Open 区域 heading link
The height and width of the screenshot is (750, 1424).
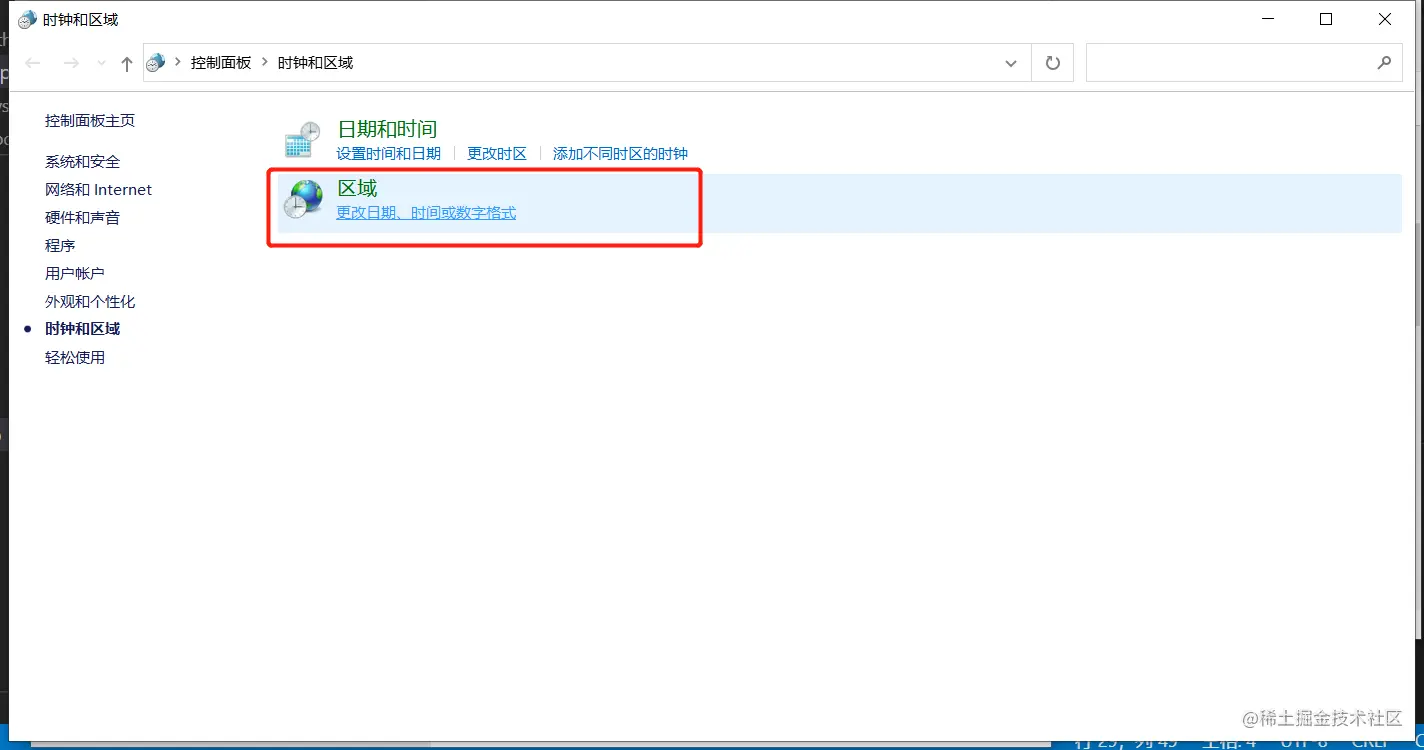(x=357, y=188)
